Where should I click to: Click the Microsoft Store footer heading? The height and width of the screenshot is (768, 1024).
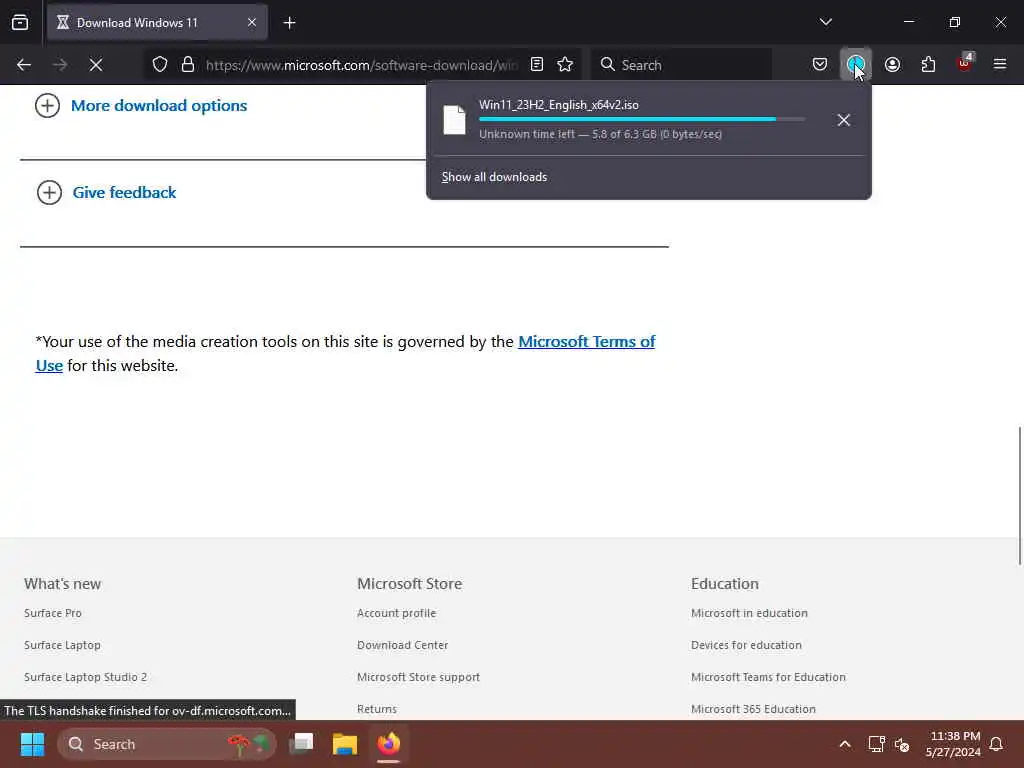pyautogui.click(x=409, y=584)
